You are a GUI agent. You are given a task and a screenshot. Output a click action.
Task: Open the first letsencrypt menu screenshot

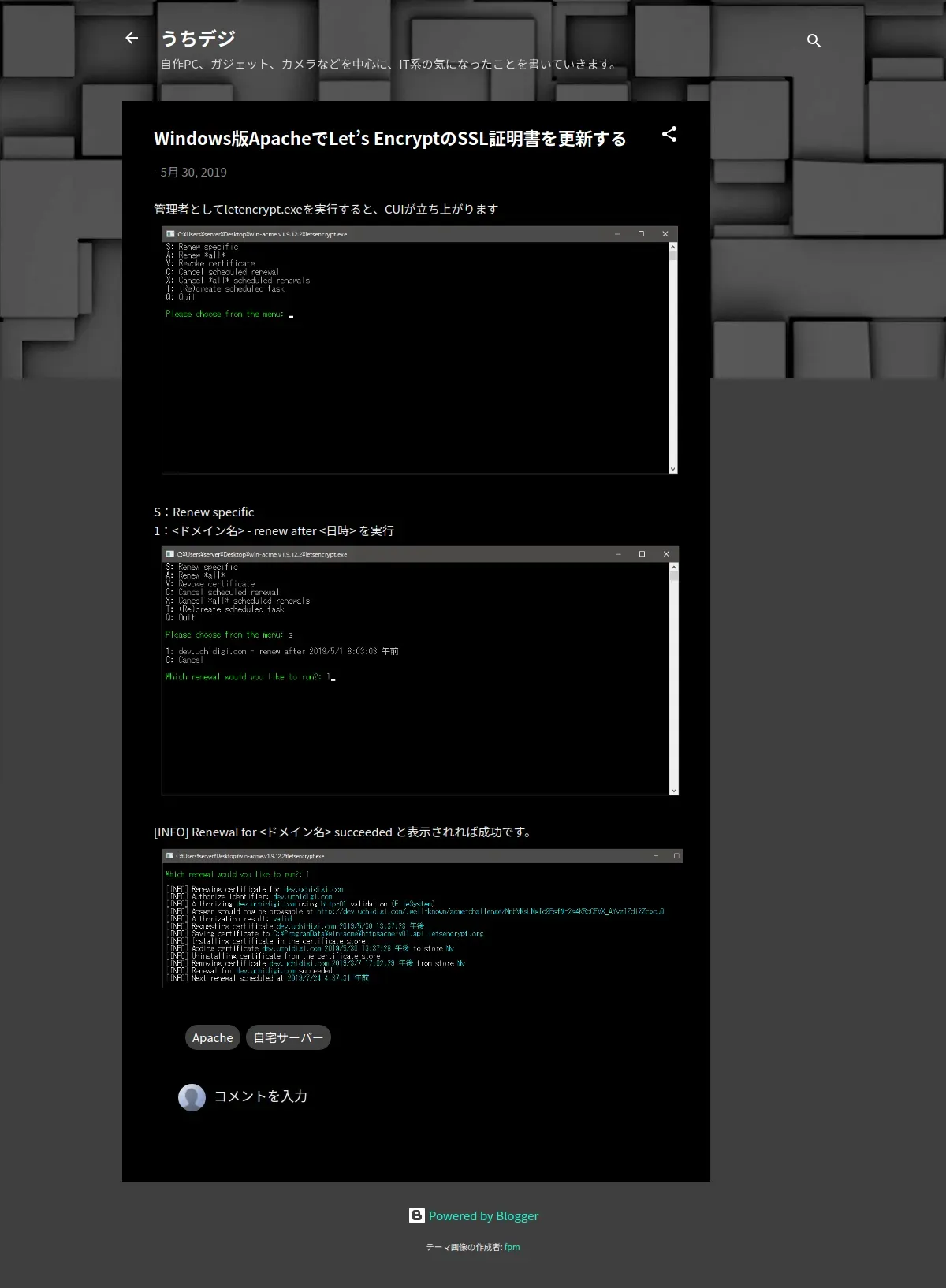(419, 350)
